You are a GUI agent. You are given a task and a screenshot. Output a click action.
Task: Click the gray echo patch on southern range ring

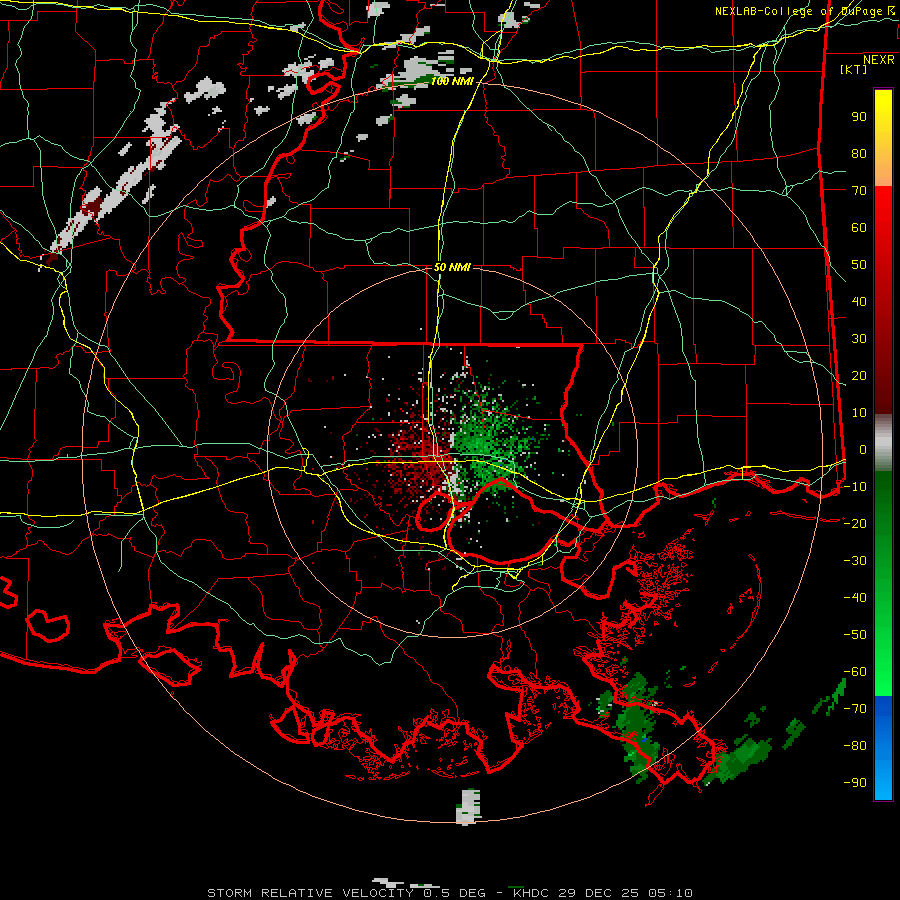(468, 806)
